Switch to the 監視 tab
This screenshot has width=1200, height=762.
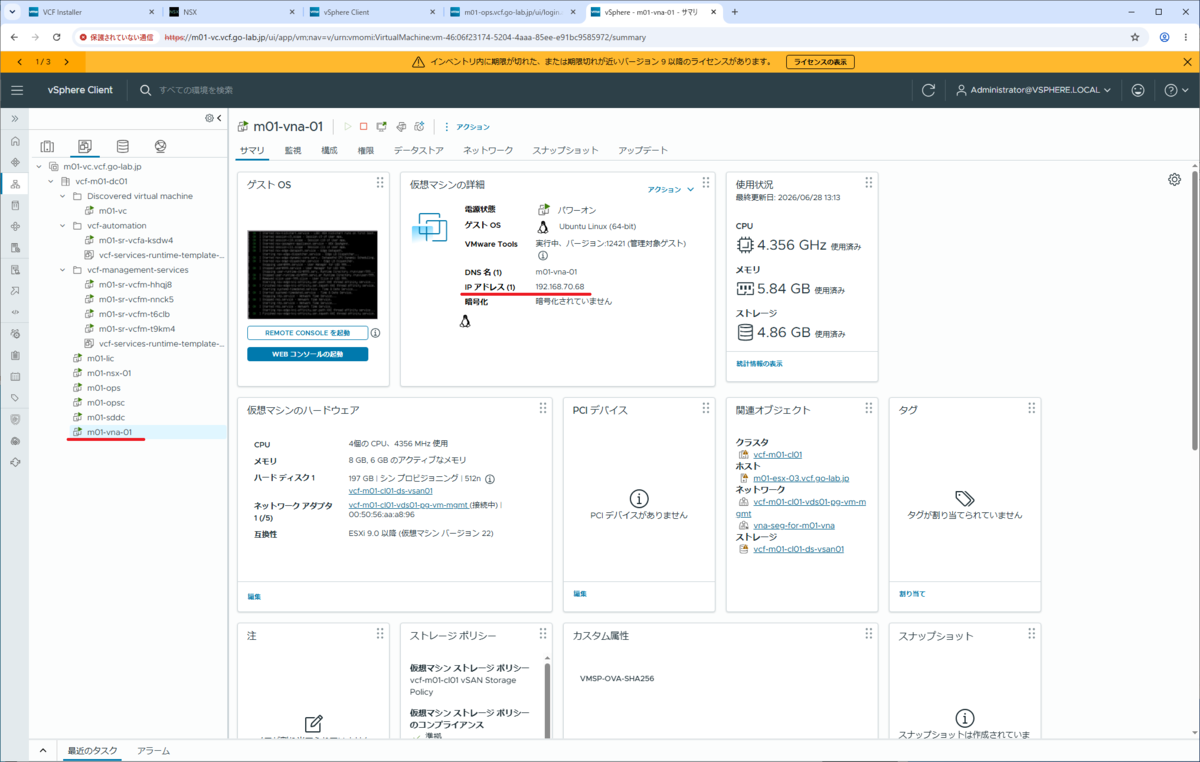tap(293, 150)
